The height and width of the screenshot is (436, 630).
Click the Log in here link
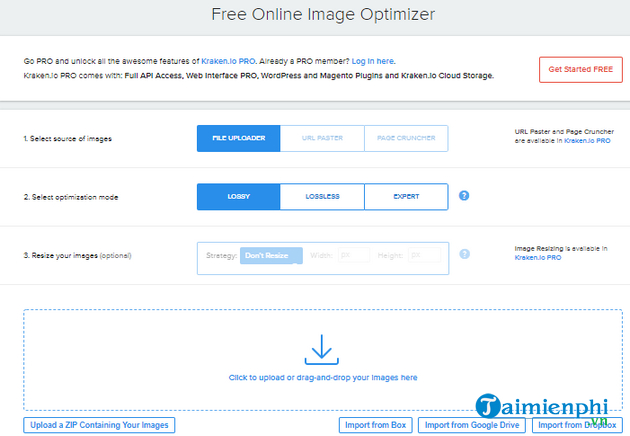tap(373, 61)
